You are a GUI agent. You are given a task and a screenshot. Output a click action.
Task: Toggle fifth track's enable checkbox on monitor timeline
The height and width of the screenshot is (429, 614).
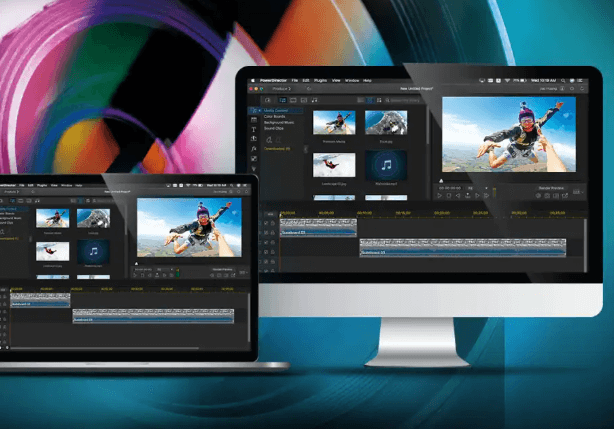pyautogui.click(x=266, y=261)
